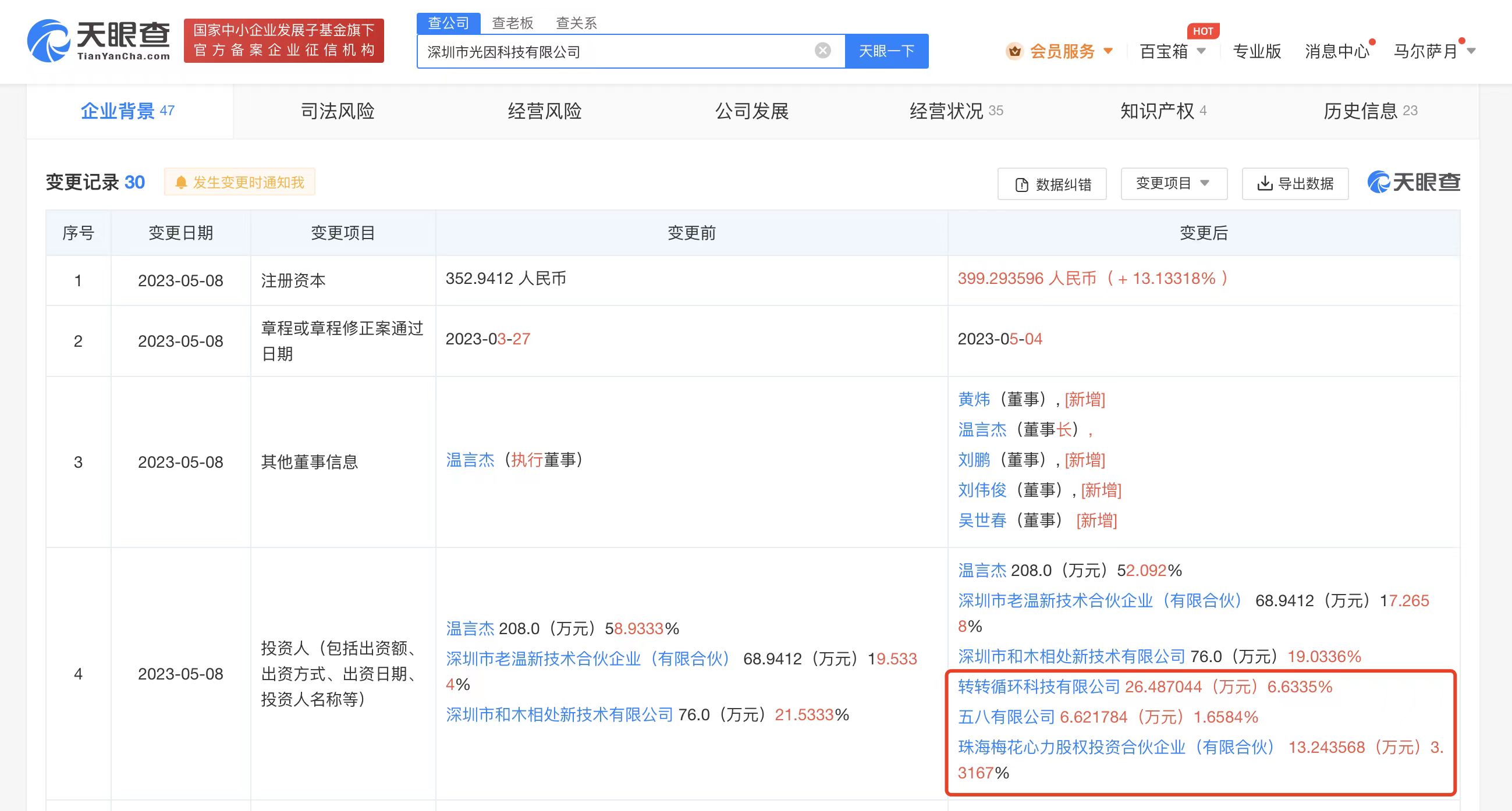This screenshot has width=1512, height=811.
Task: Open the 经营状况 tab
Action: tap(956, 111)
